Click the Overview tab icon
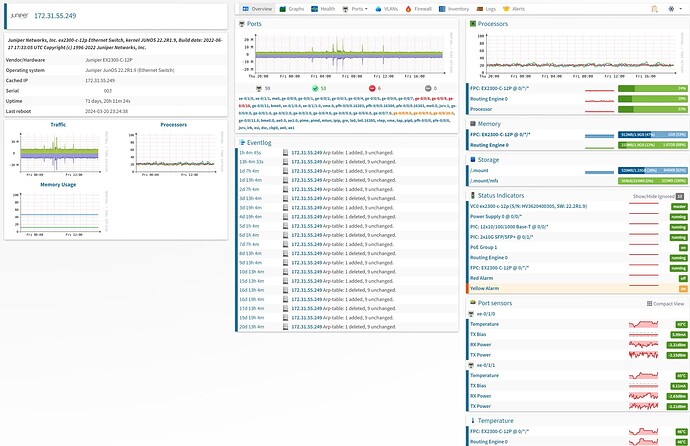The height and width of the screenshot is (446, 690). pos(246,9)
